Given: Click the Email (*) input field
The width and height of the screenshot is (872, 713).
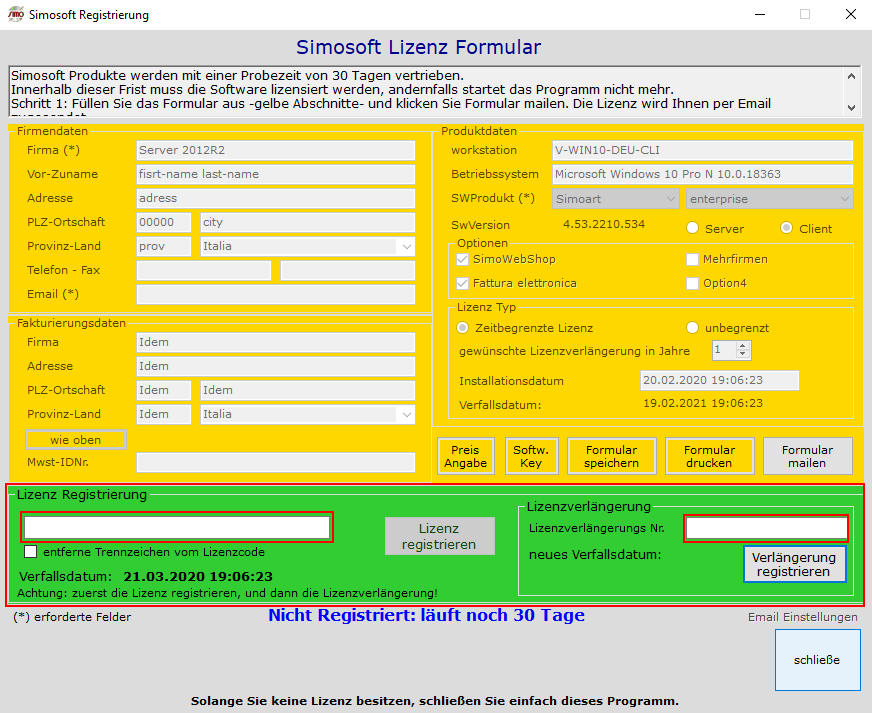Looking at the screenshot, I should point(275,294).
